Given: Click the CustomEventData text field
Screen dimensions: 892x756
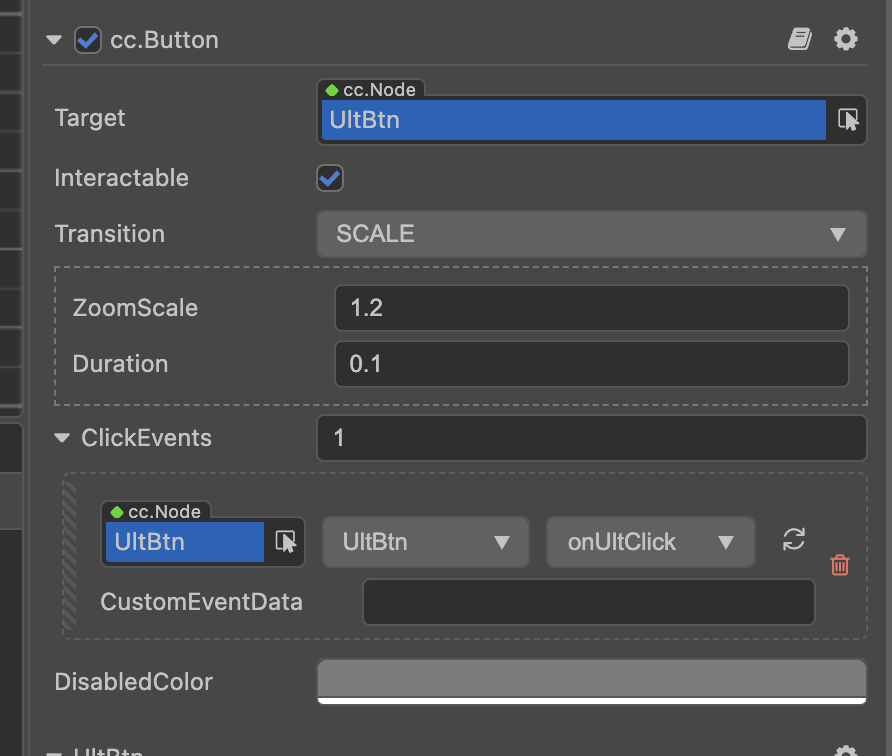Looking at the screenshot, I should (588, 602).
